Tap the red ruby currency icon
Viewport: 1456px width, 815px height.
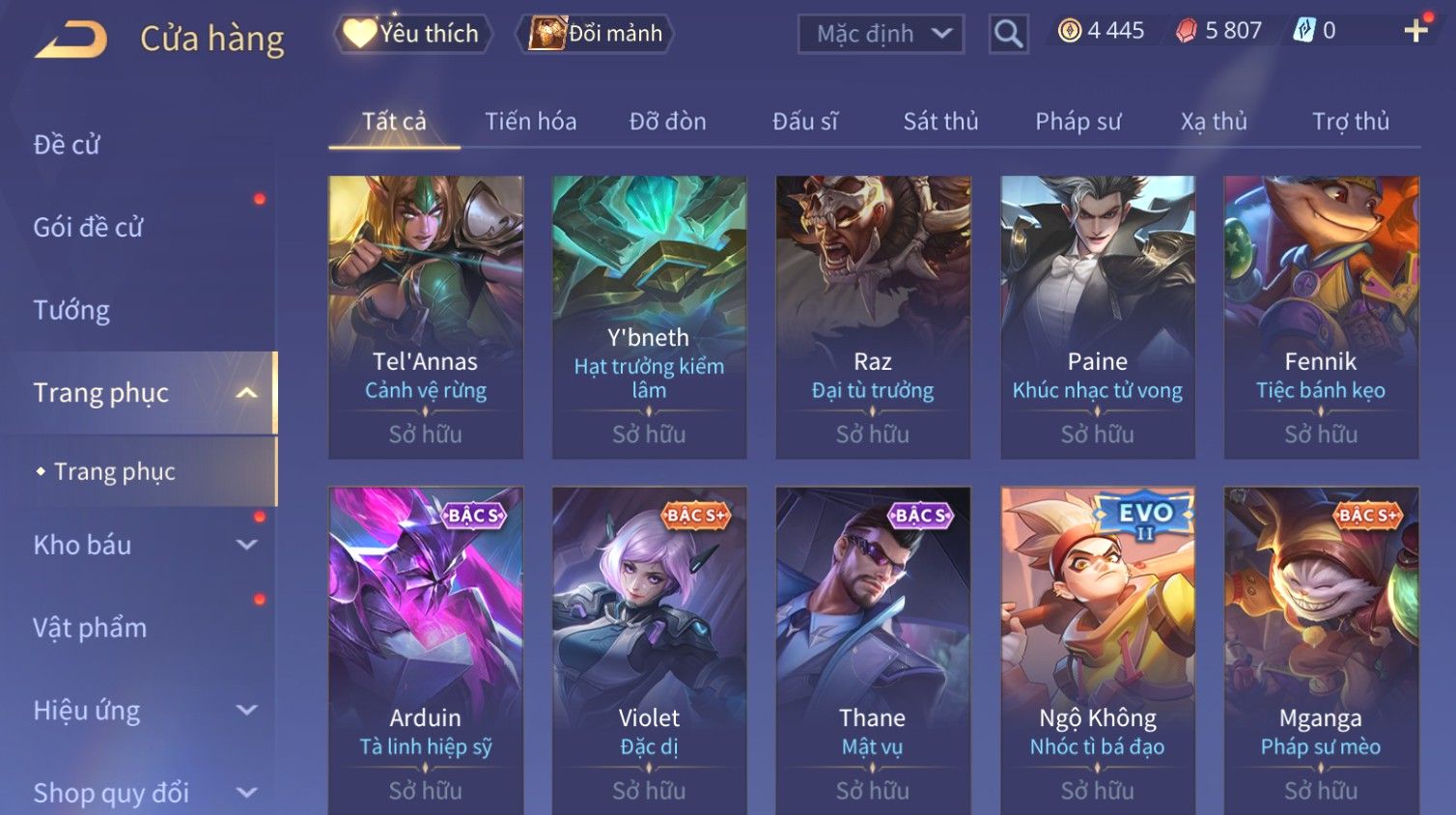(1186, 31)
